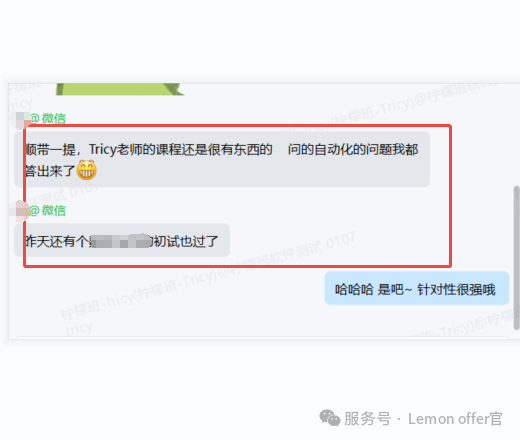The height and width of the screenshot is (440, 520).
Task: Open the avatar above the 昨天 message
Action: click(20, 212)
